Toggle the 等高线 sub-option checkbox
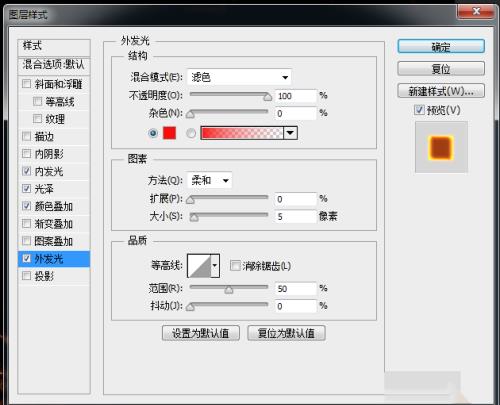Image resolution: width=500 pixels, height=405 pixels. coord(37,101)
